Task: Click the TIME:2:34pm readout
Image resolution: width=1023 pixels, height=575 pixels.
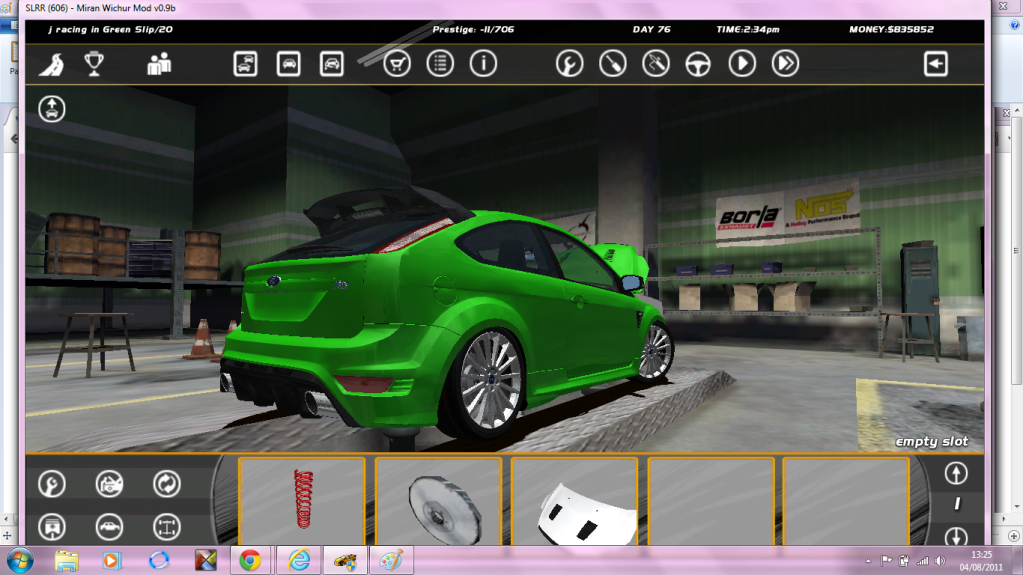Action: [748, 29]
